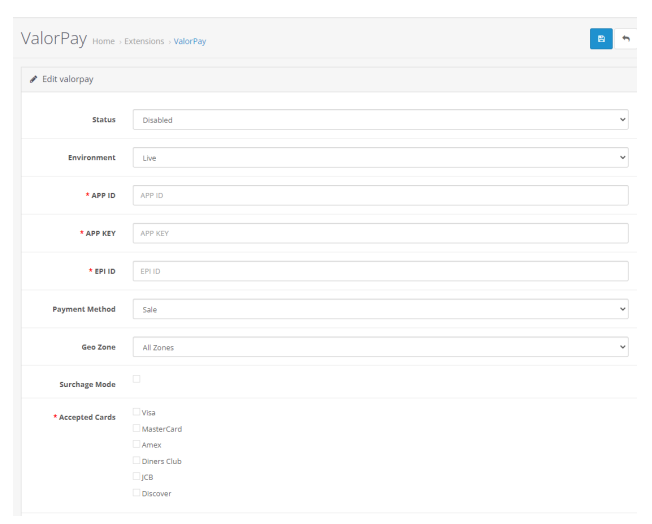Check the MasterCard checkbox
Viewport: 652px width, 524px height.
[x=136, y=428]
